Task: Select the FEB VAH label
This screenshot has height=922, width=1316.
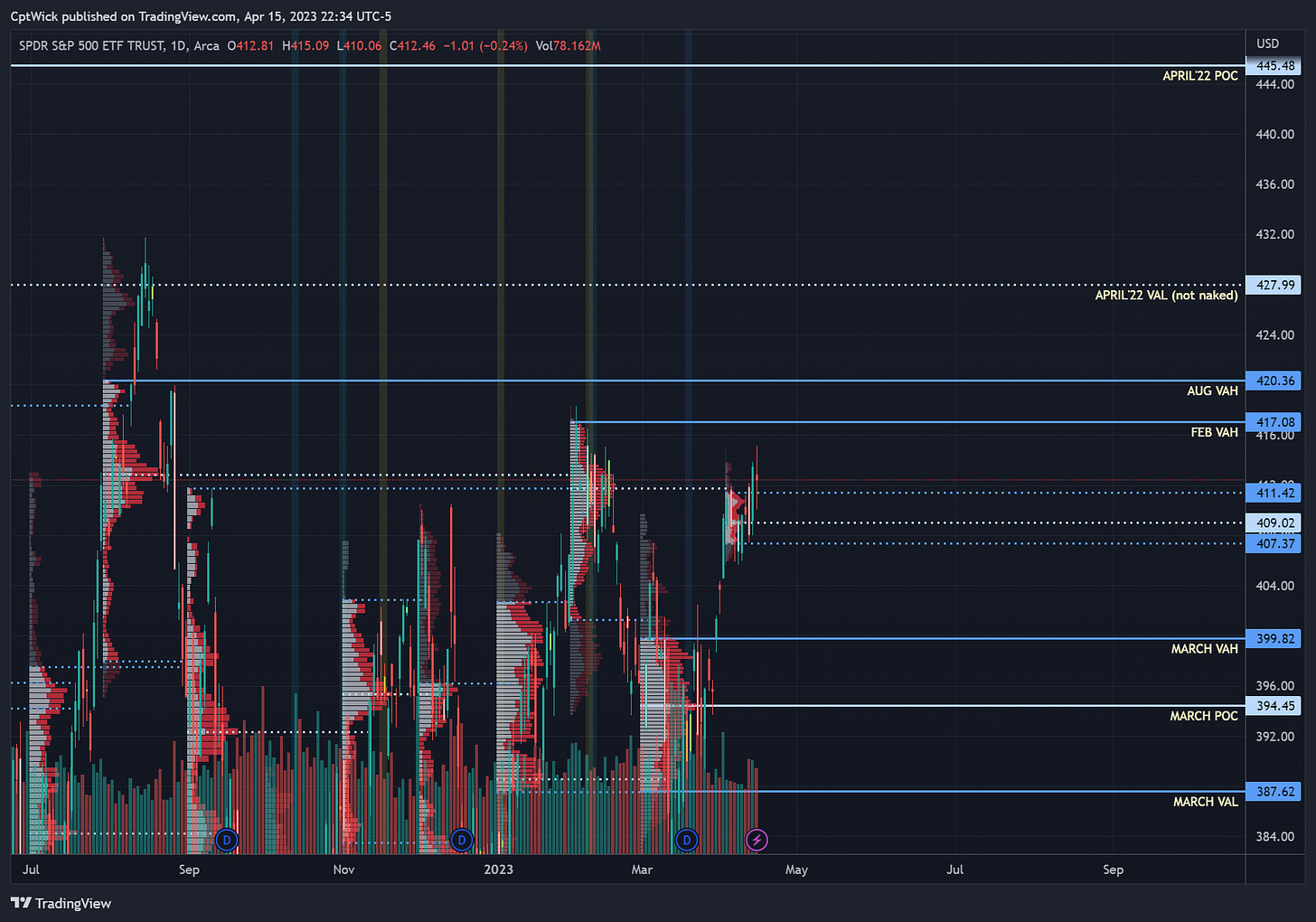Action: 1214,433
